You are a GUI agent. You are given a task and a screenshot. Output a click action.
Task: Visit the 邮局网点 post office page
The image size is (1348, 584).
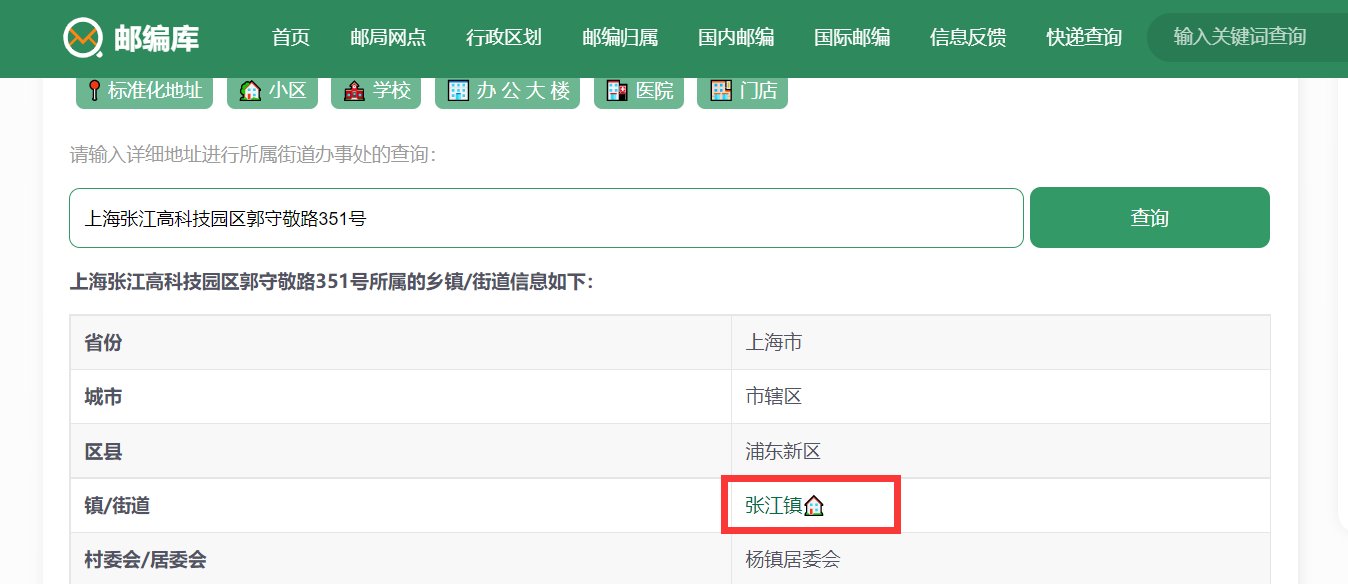(388, 38)
